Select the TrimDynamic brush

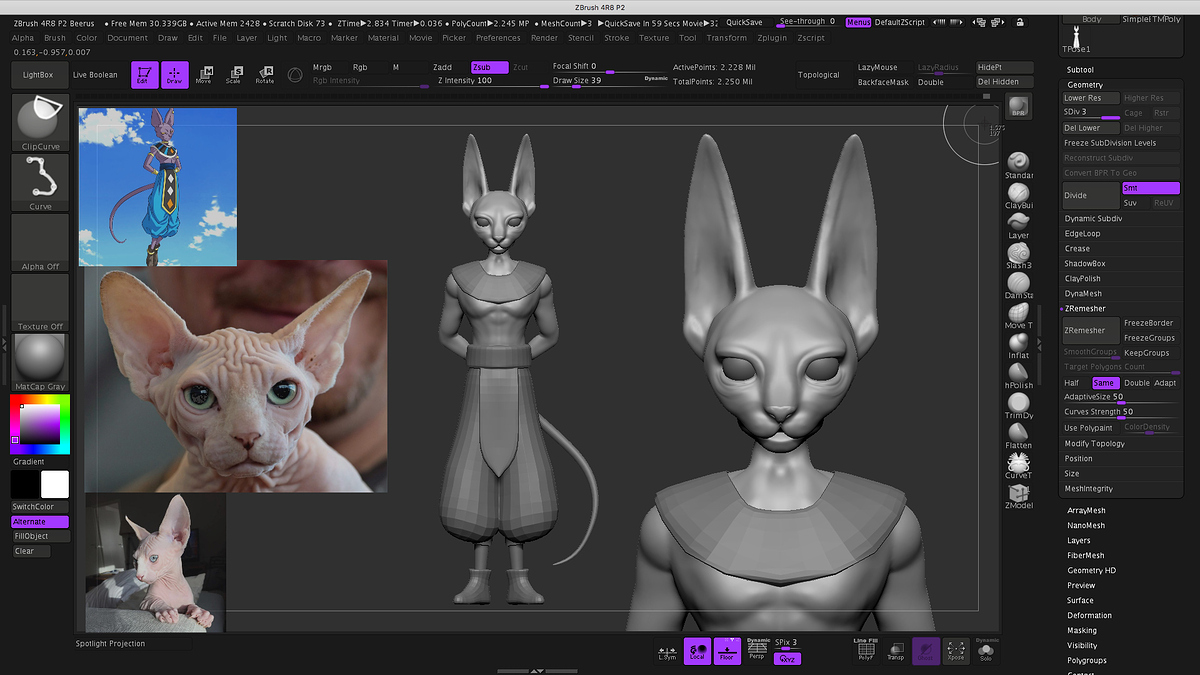point(1018,405)
